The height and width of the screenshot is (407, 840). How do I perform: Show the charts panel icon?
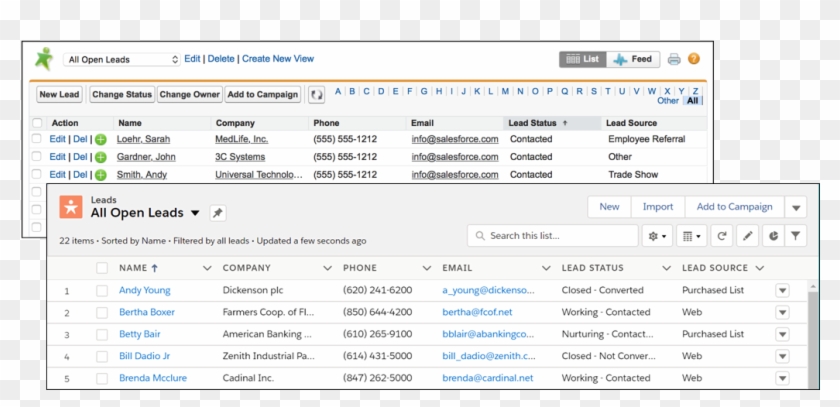[773, 236]
